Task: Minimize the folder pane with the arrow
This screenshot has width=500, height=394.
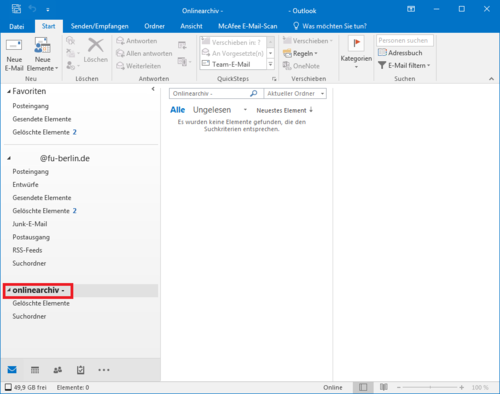Action: coord(153,89)
